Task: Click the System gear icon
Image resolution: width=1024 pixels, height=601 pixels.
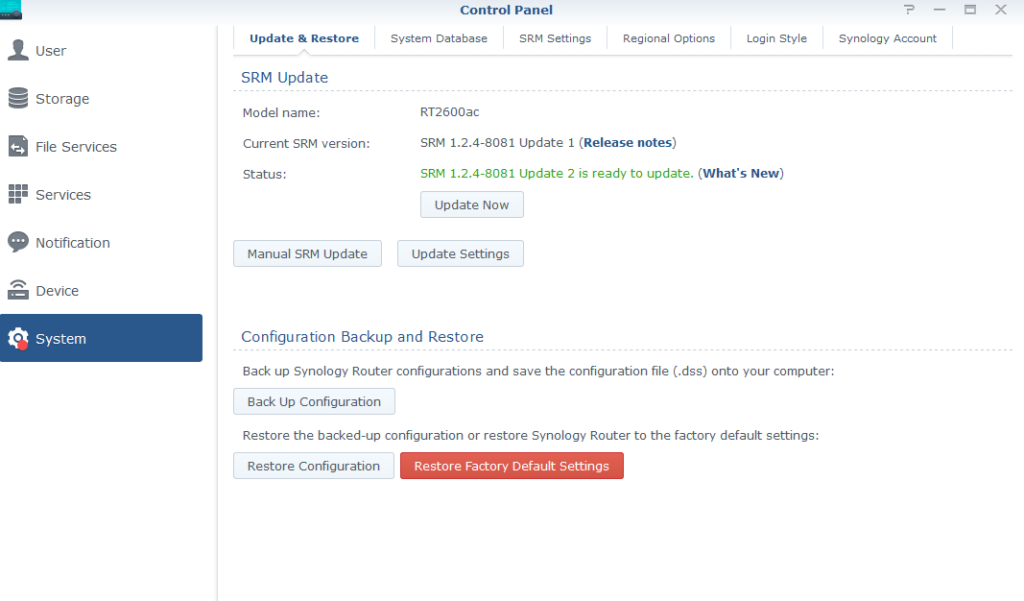Action: [18, 339]
